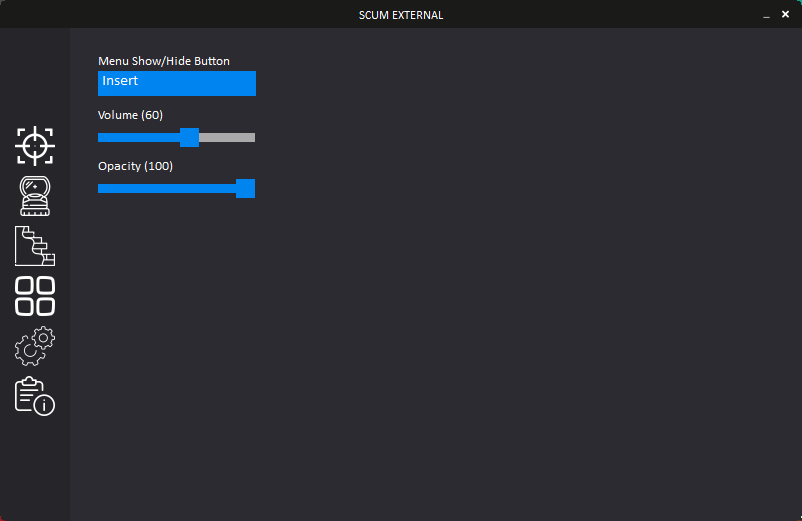Click the empty sidebar area below the clipboard icon
Viewport: 802px width, 521px height.
pyautogui.click(x=35, y=468)
